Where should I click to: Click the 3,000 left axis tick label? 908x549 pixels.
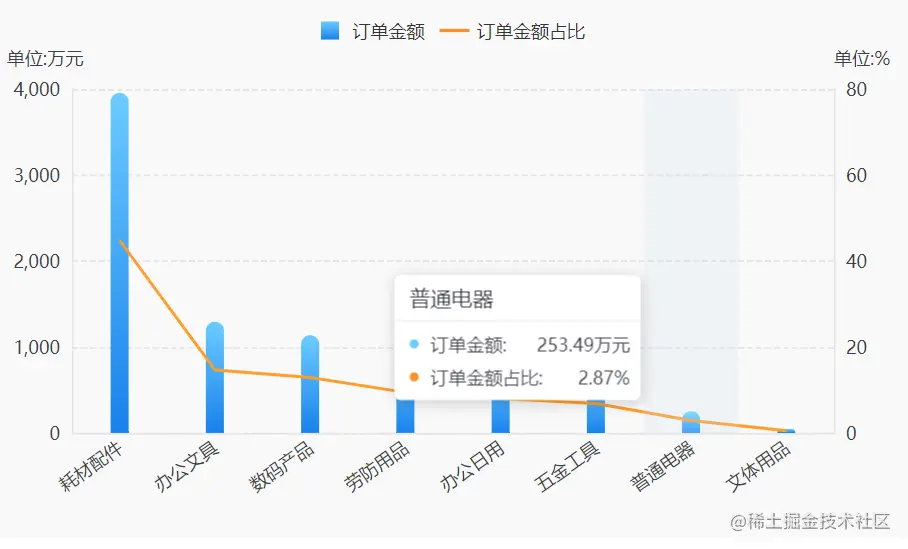point(37,175)
